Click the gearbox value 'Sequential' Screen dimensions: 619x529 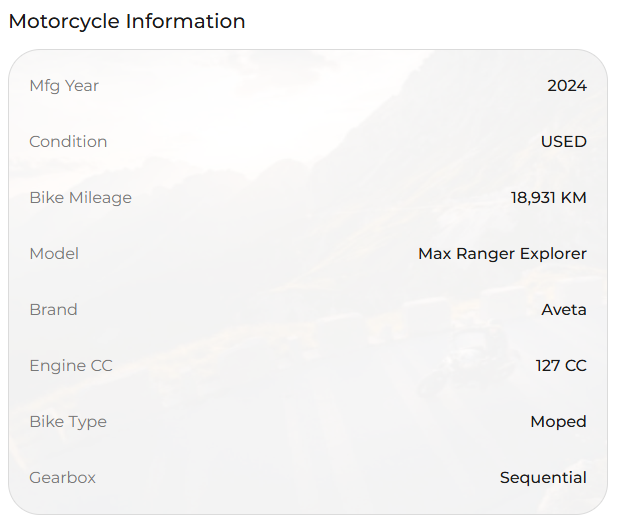(544, 478)
